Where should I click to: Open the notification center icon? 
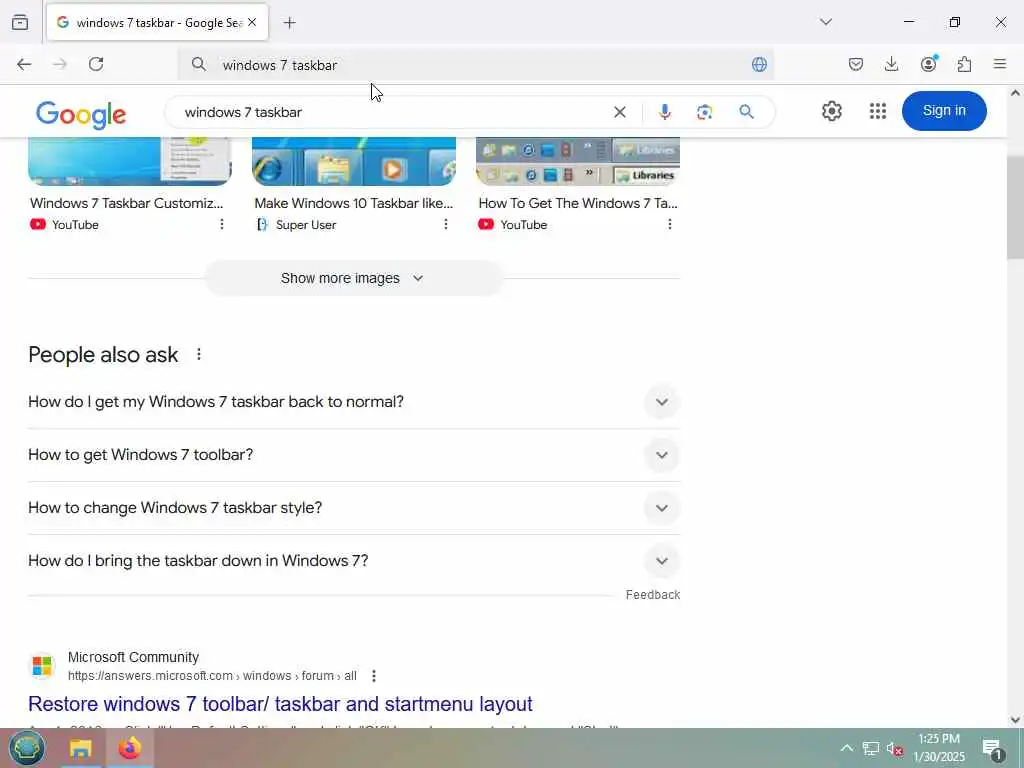coord(992,748)
